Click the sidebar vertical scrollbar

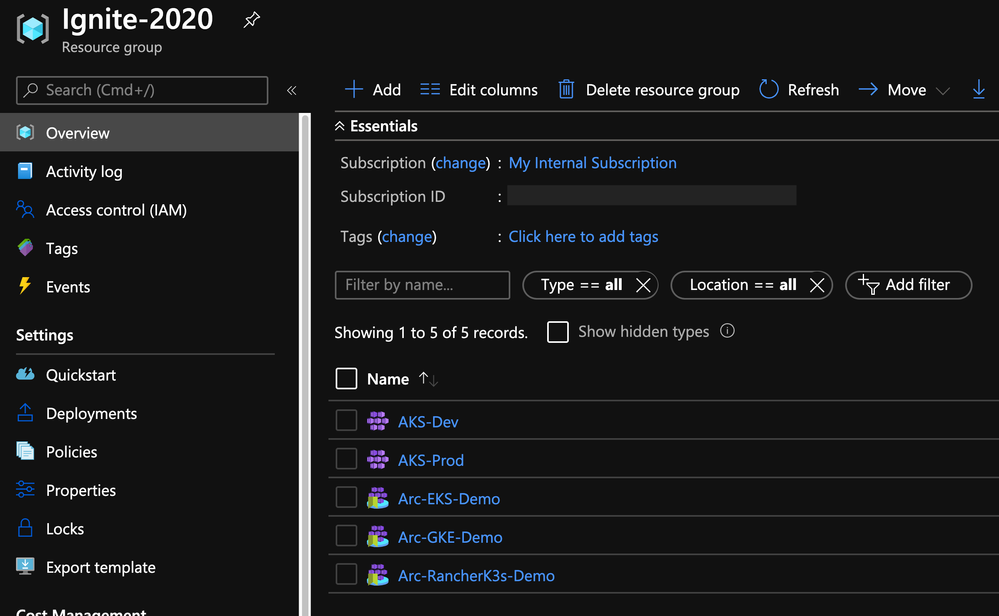[305, 364]
